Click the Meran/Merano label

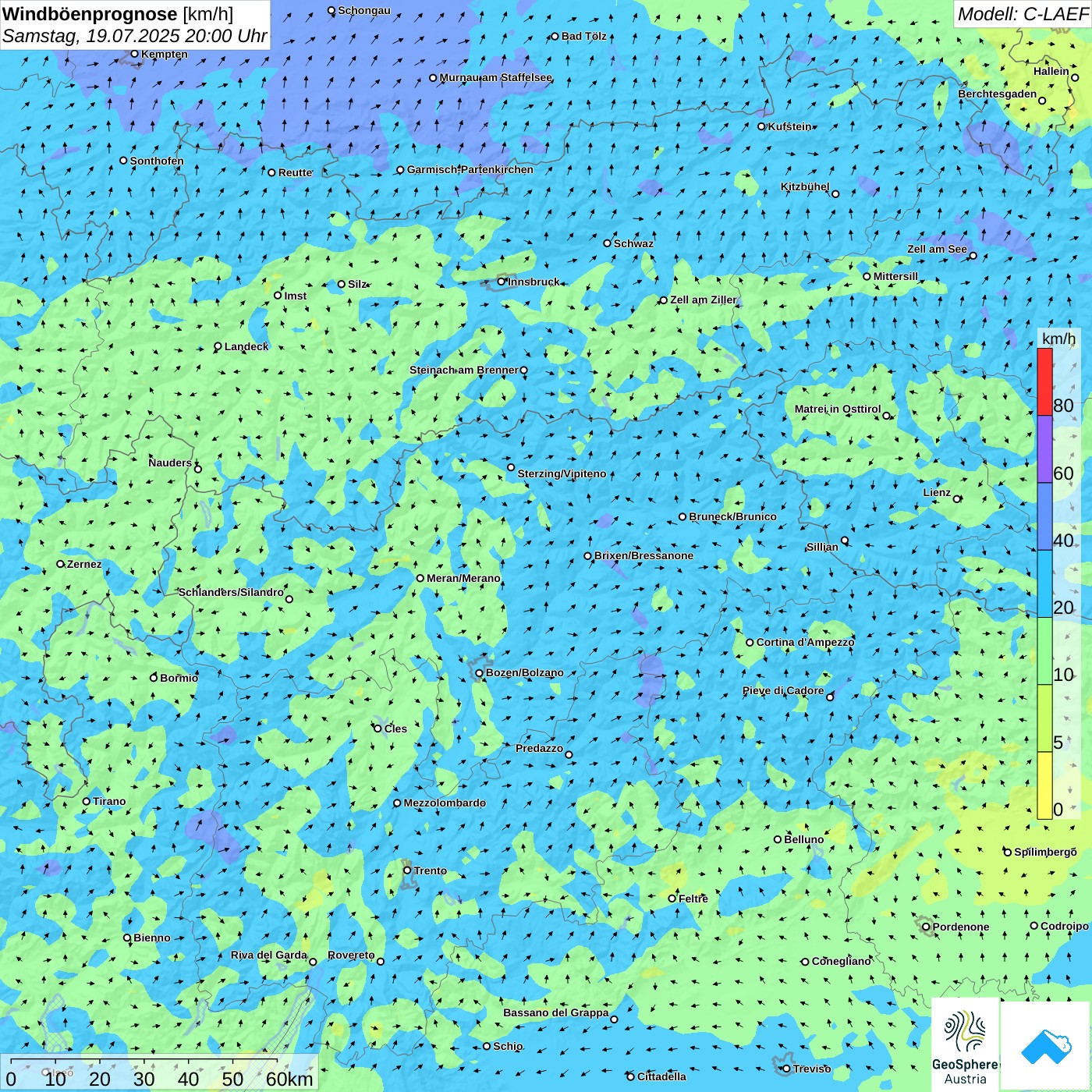464,578
